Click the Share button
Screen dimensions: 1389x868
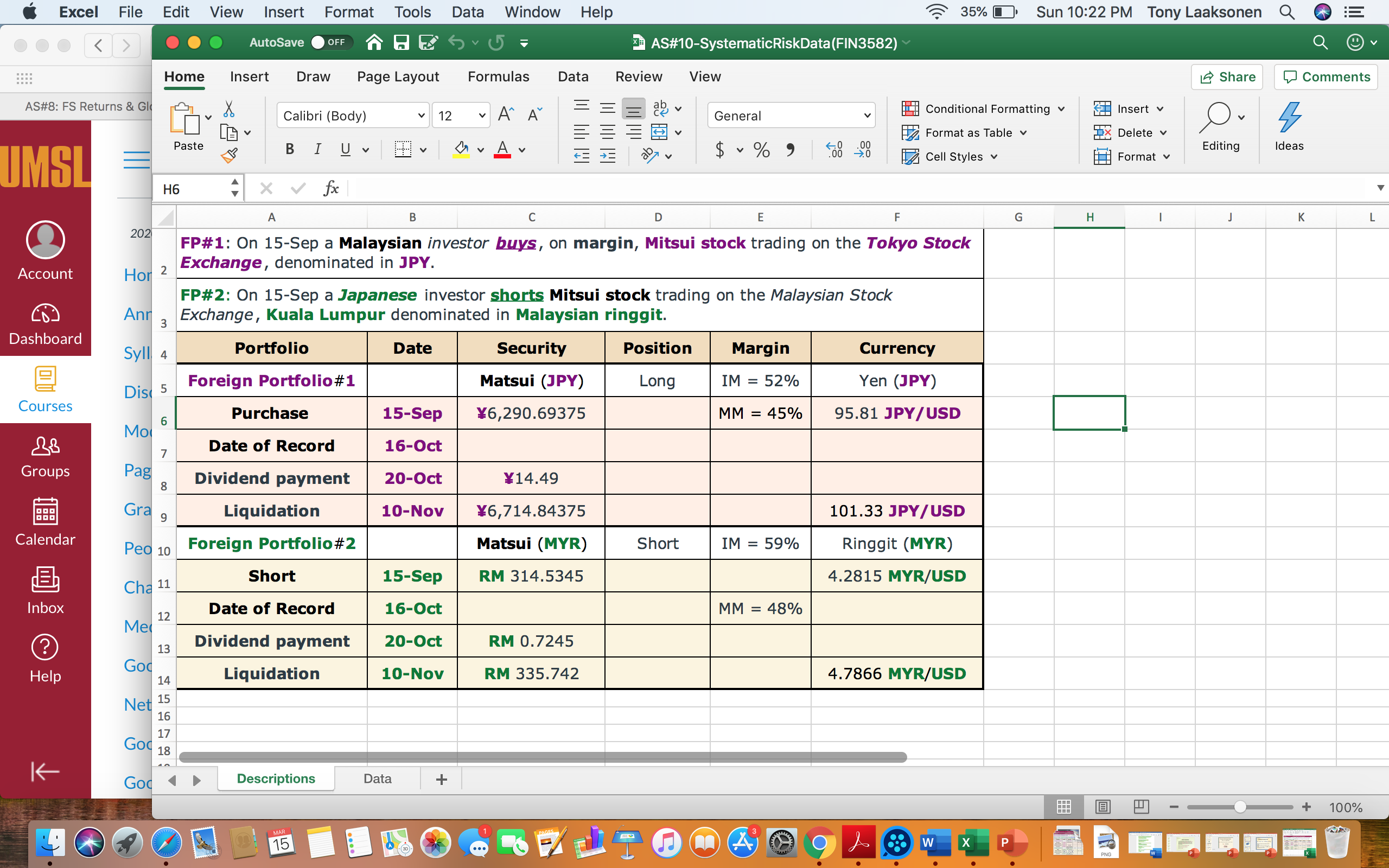pos(1227,76)
